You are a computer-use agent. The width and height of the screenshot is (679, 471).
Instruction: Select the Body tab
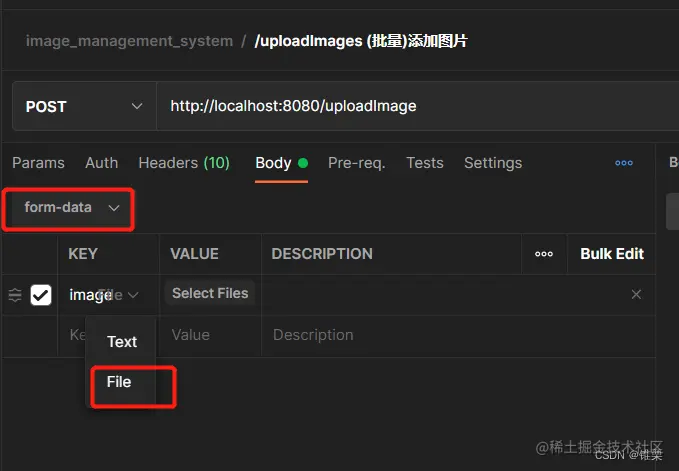pos(281,163)
